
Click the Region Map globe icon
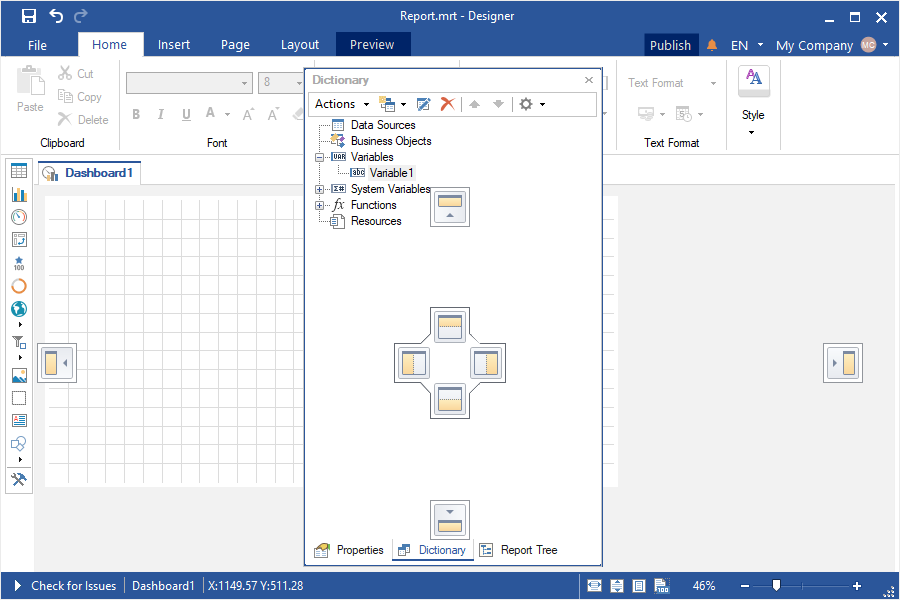click(19, 309)
